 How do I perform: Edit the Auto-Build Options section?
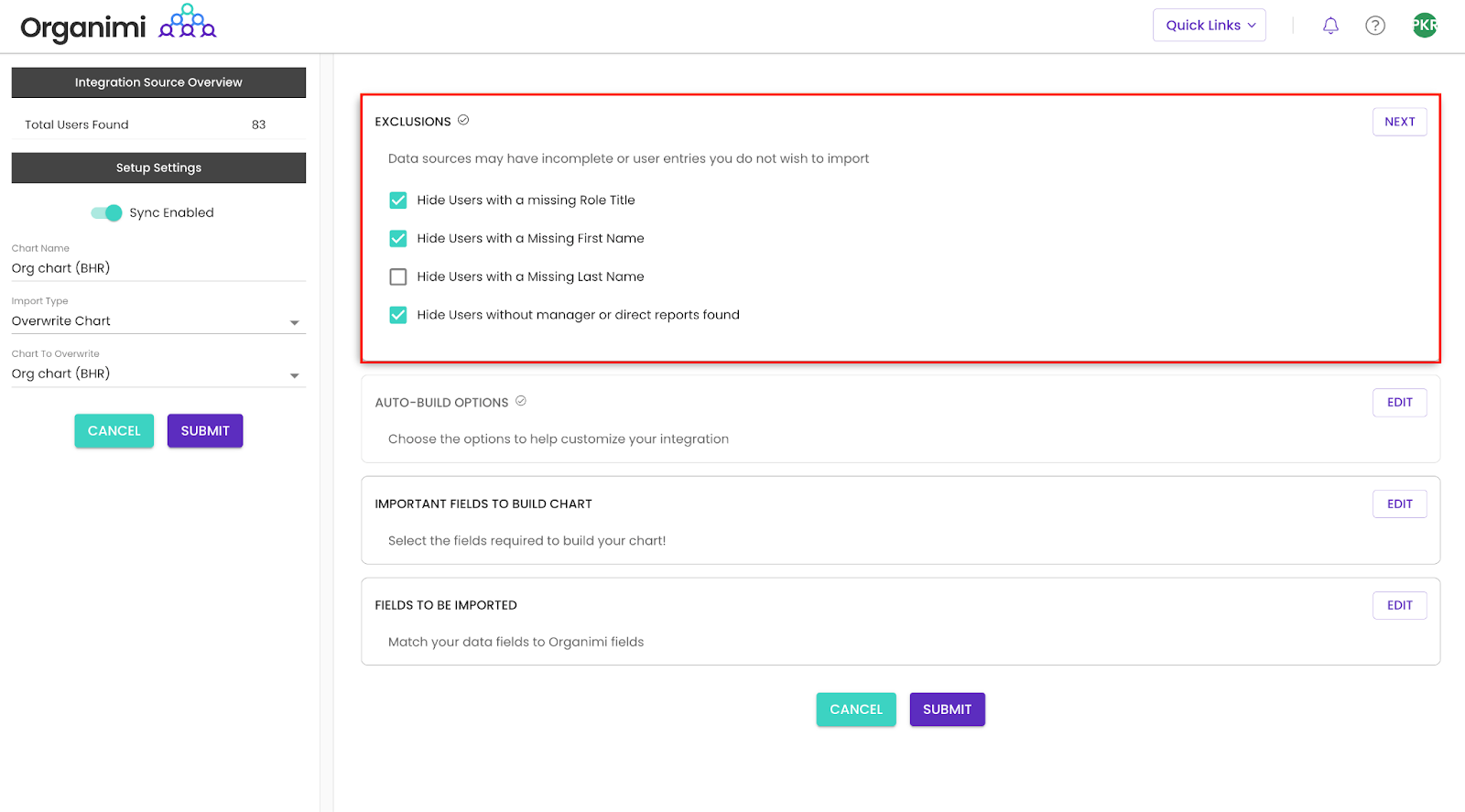pyautogui.click(x=1399, y=403)
